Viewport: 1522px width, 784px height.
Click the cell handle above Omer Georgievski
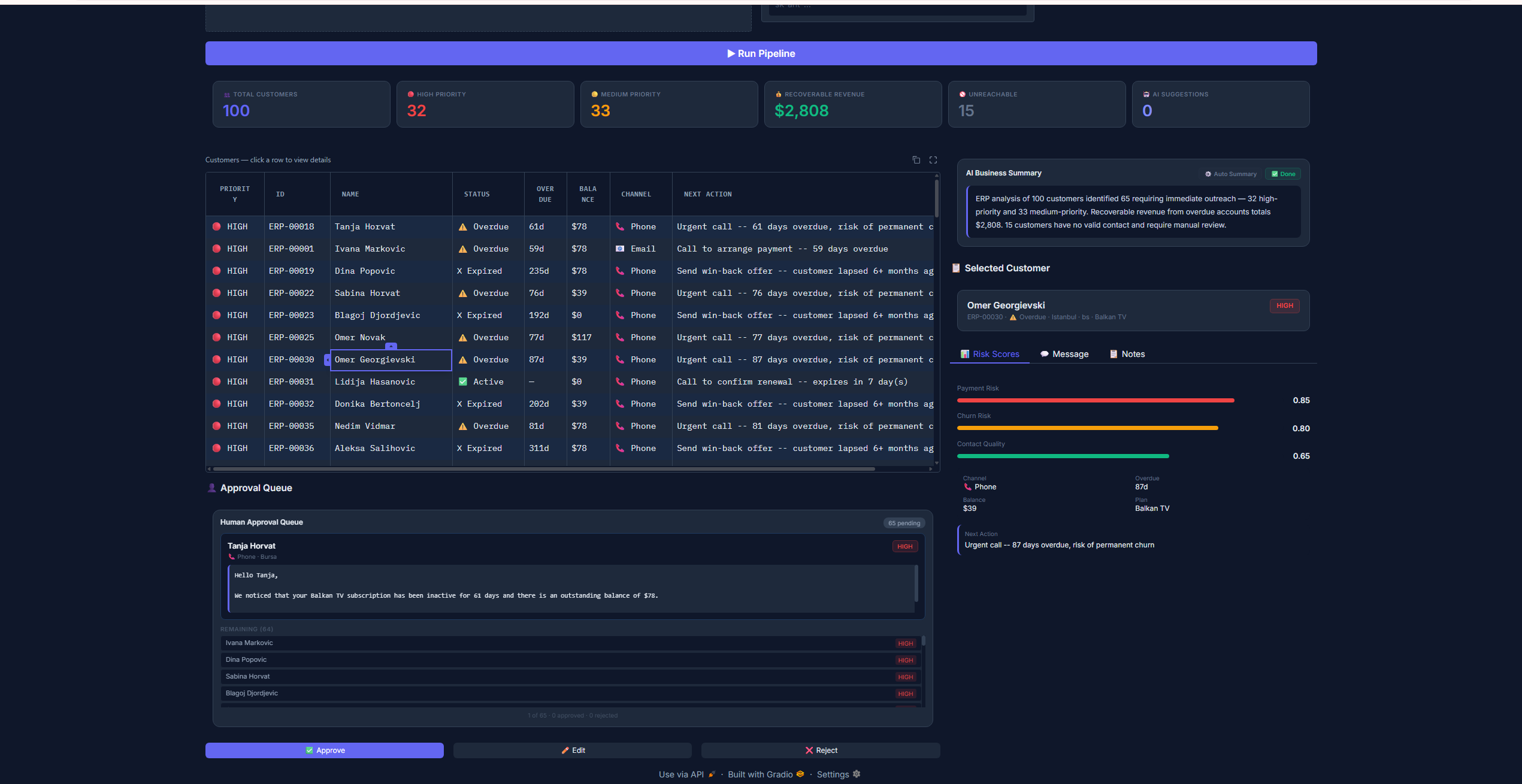tap(391, 346)
